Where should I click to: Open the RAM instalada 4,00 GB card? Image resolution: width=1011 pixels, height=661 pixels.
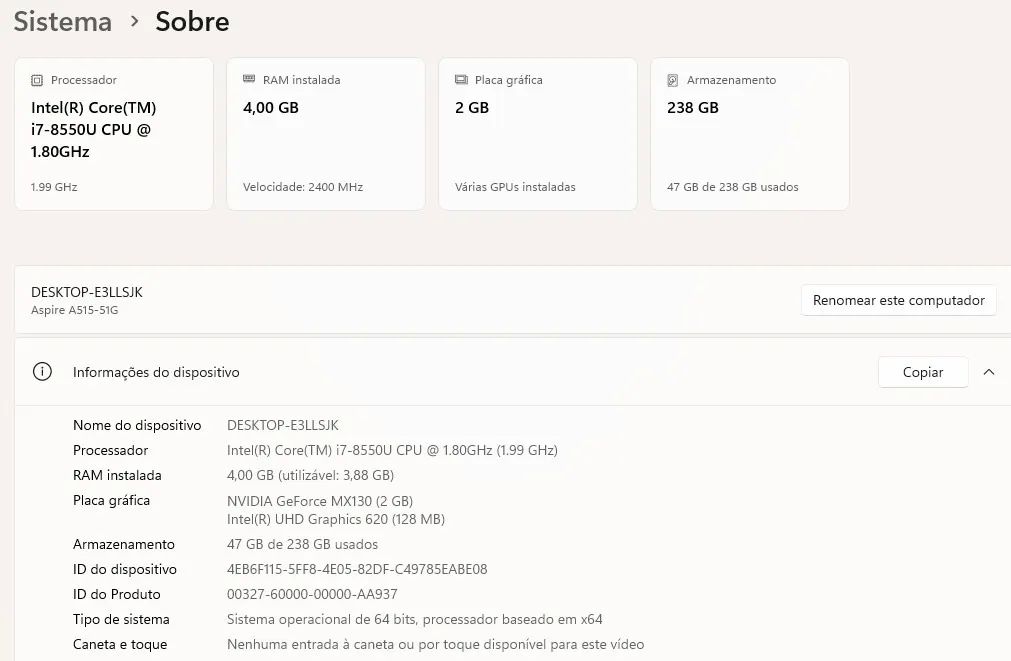326,134
